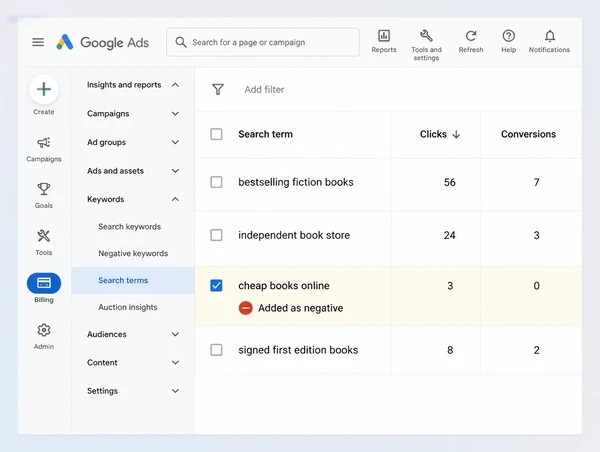Sort by the Search term column header
Viewport: 600px width, 452px height.
[265, 134]
